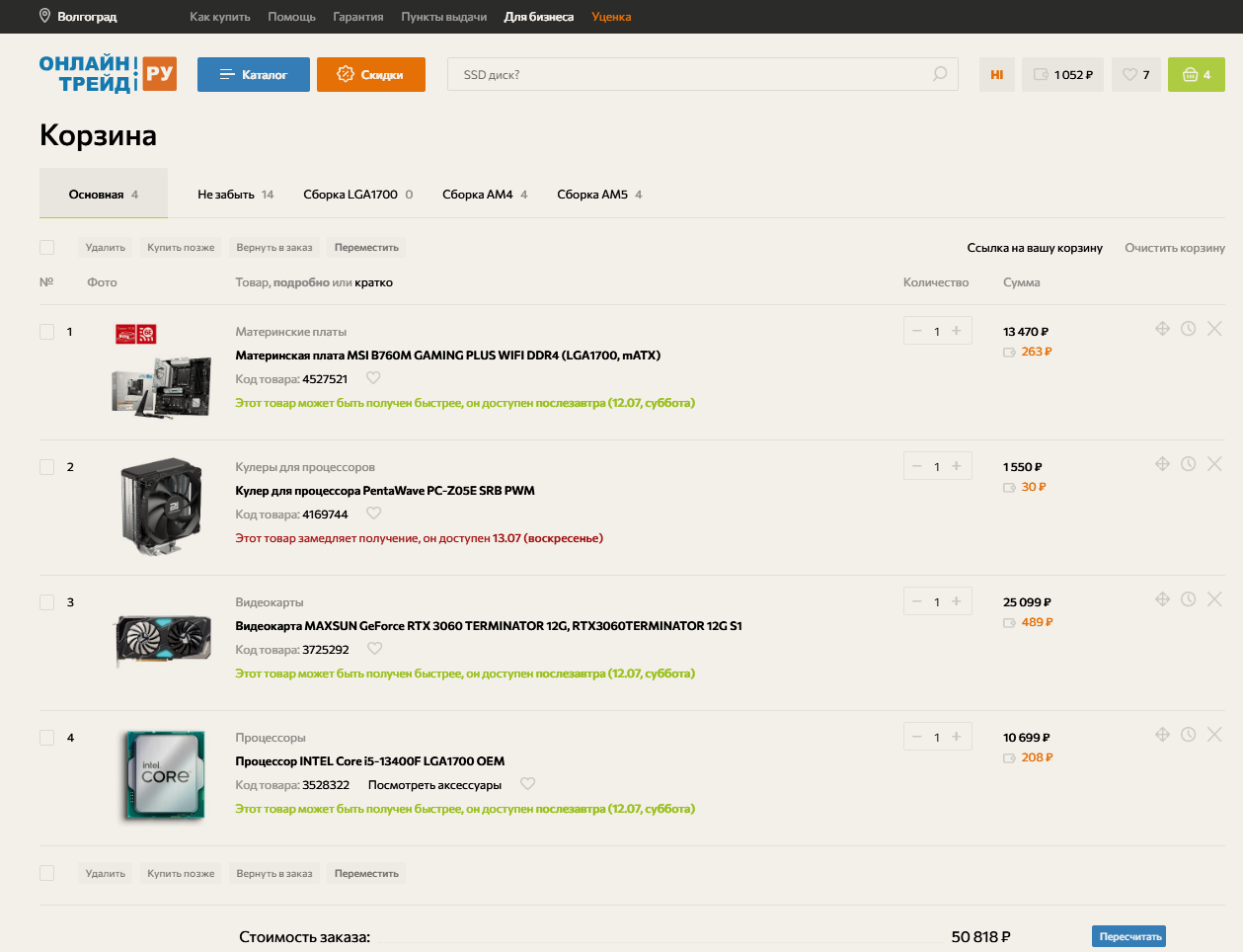Image resolution: width=1243 pixels, height=952 pixels.
Task: Open Пункты выдачи in top menu
Action: tap(444, 17)
